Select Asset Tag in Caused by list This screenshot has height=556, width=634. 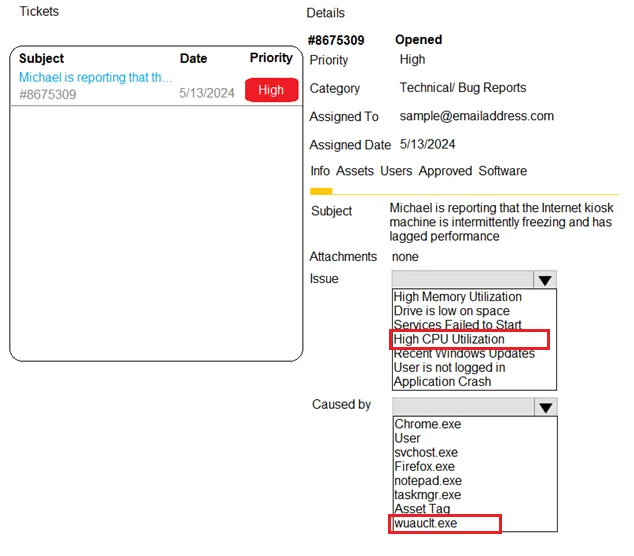(422, 508)
